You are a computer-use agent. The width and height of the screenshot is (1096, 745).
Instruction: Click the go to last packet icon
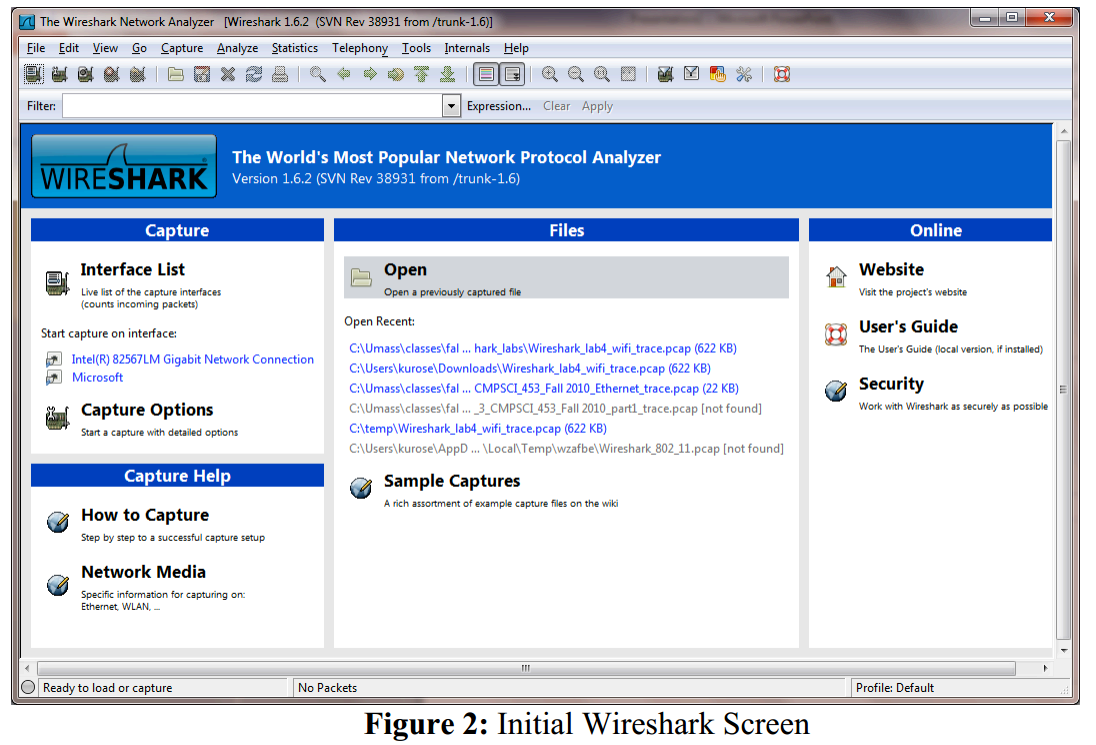[447, 74]
